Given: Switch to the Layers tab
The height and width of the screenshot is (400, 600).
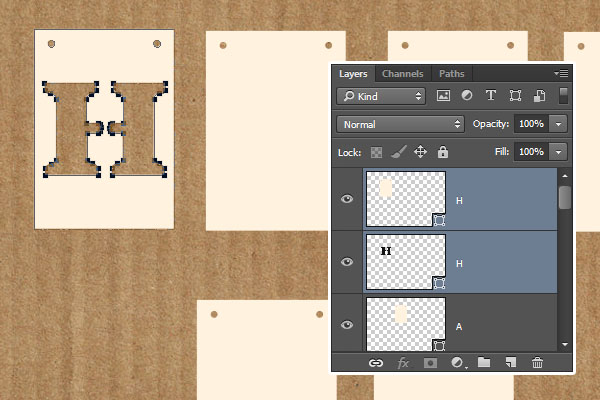Looking at the screenshot, I should point(353,73).
